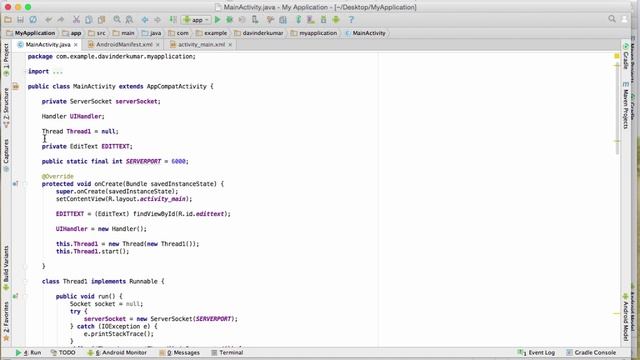Expand the folded import statements
The image size is (640, 360).
click(x=58, y=71)
